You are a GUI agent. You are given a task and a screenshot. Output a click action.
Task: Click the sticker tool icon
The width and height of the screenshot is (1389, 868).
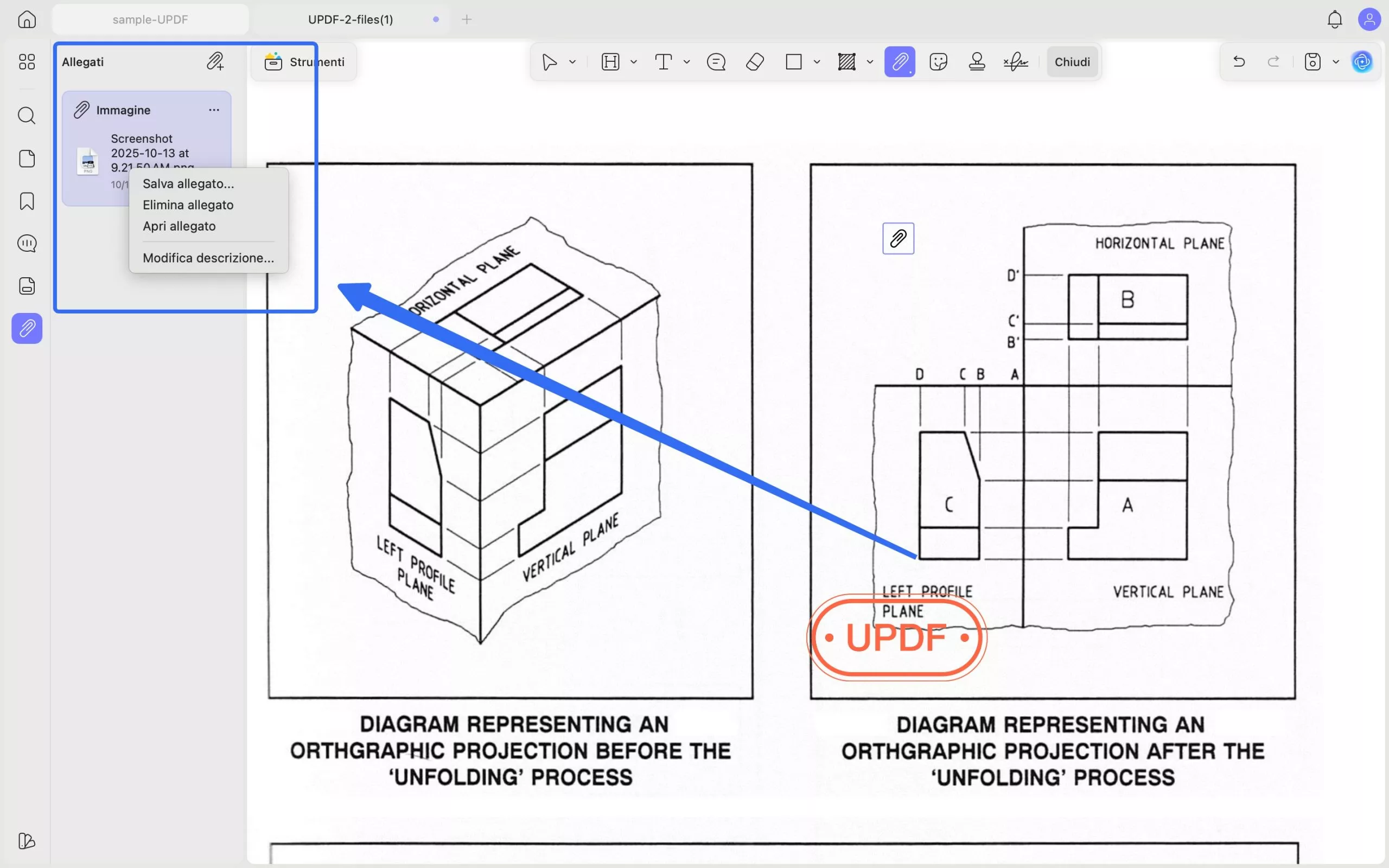coord(938,61)
